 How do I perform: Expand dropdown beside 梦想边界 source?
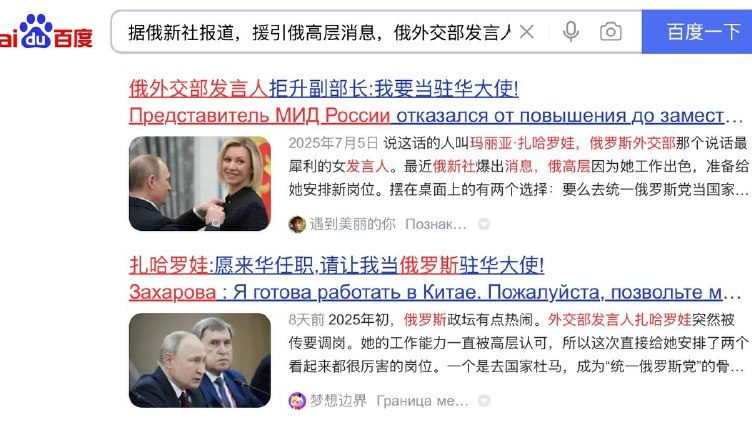pos(484,401)
